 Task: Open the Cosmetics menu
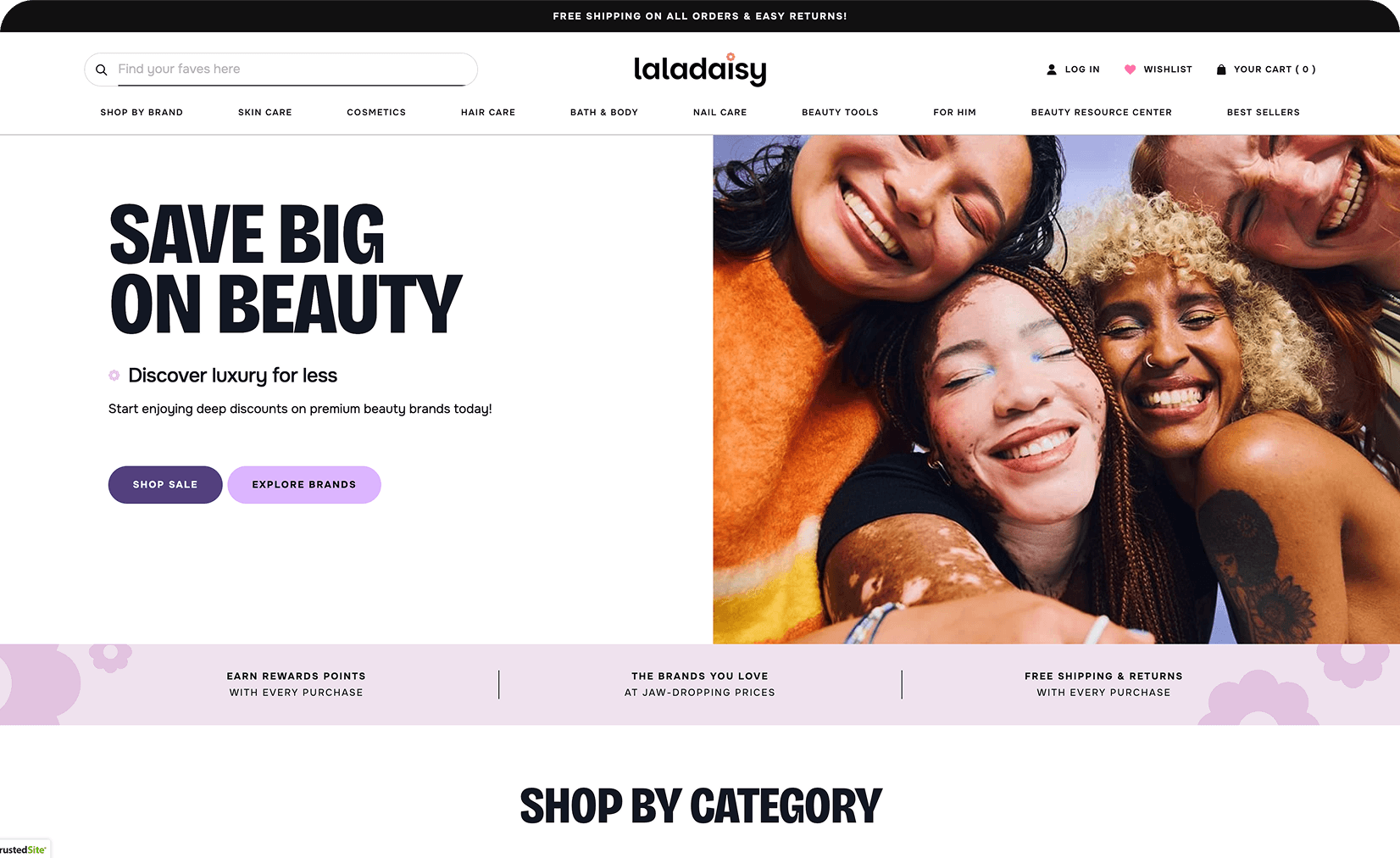[x=376, y=112]
